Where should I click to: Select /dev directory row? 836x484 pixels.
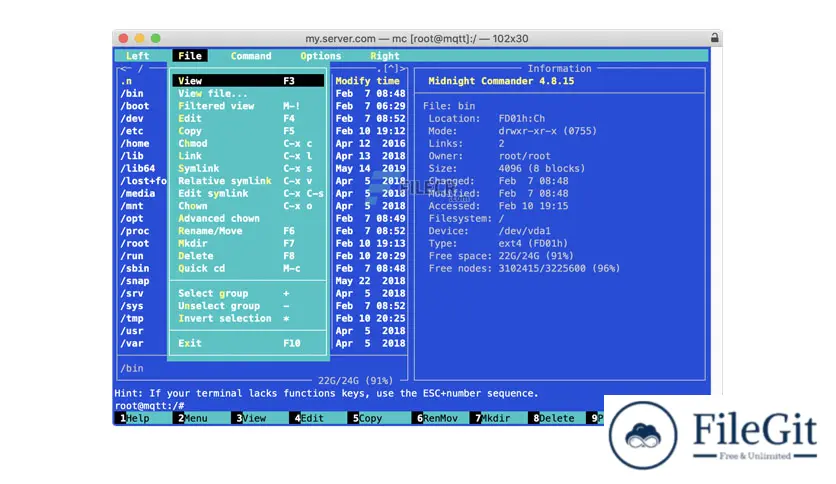tap(132, 118)
